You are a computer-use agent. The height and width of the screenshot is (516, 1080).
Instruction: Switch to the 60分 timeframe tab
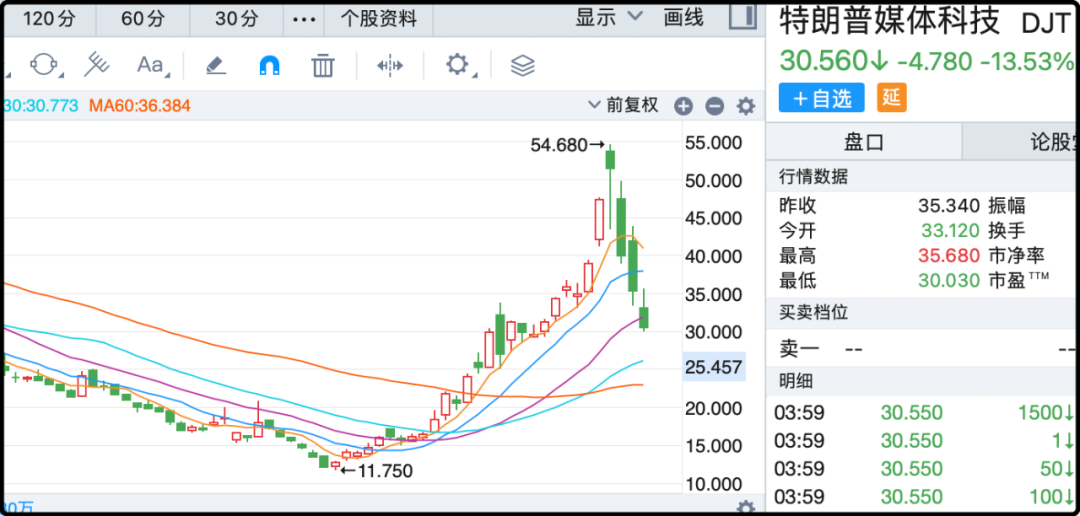pos(141,19)
